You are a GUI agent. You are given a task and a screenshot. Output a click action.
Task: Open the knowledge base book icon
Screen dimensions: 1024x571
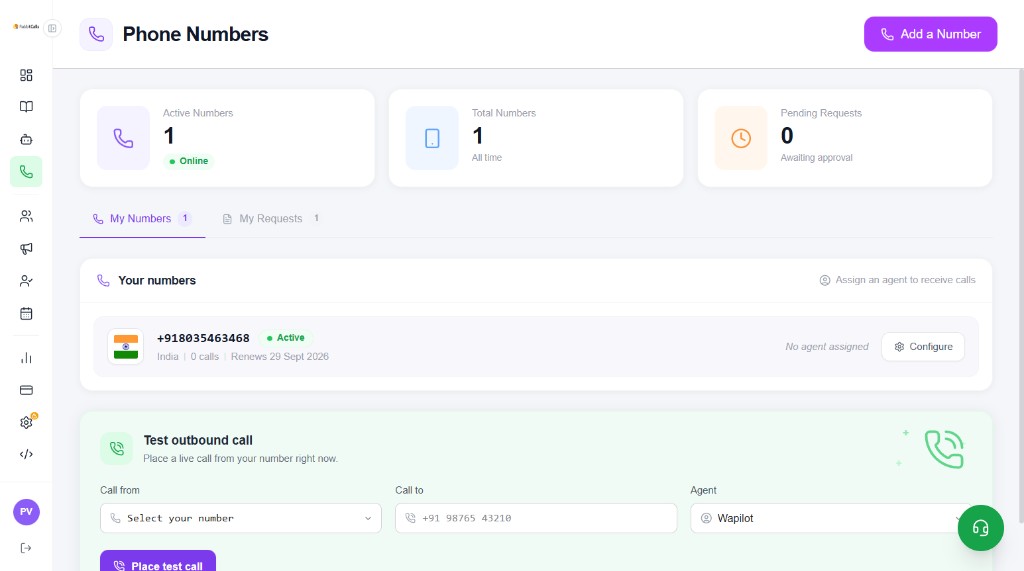26,106
